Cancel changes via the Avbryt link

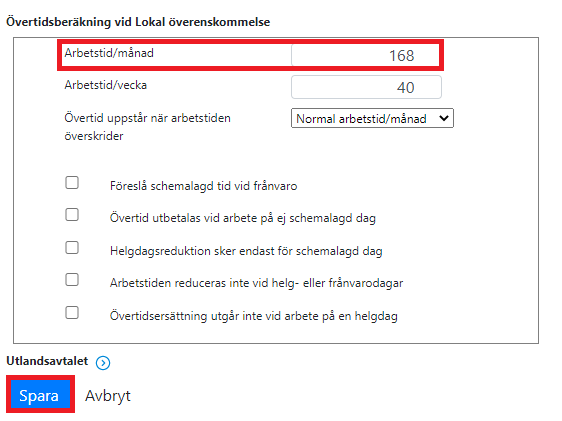108,396
